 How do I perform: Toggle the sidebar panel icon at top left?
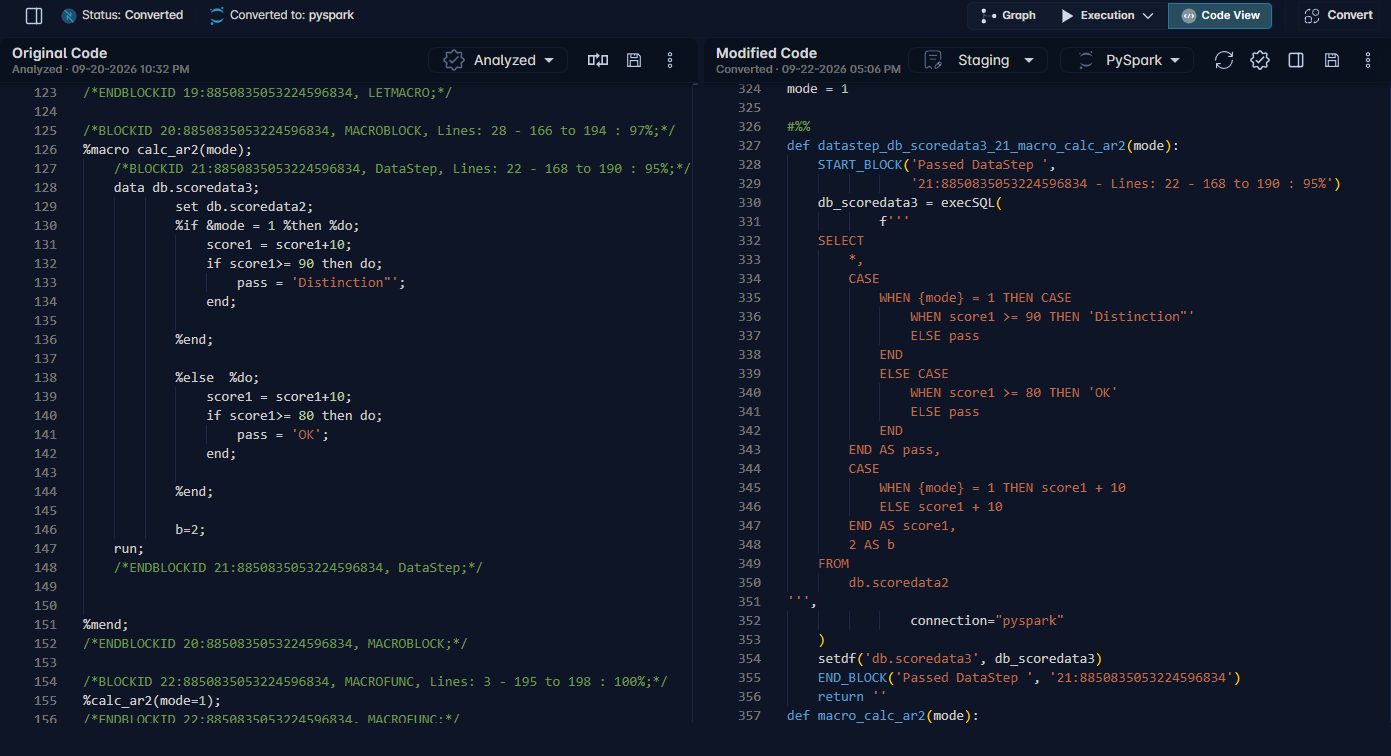pyautogui.click(x=34, y=16)
